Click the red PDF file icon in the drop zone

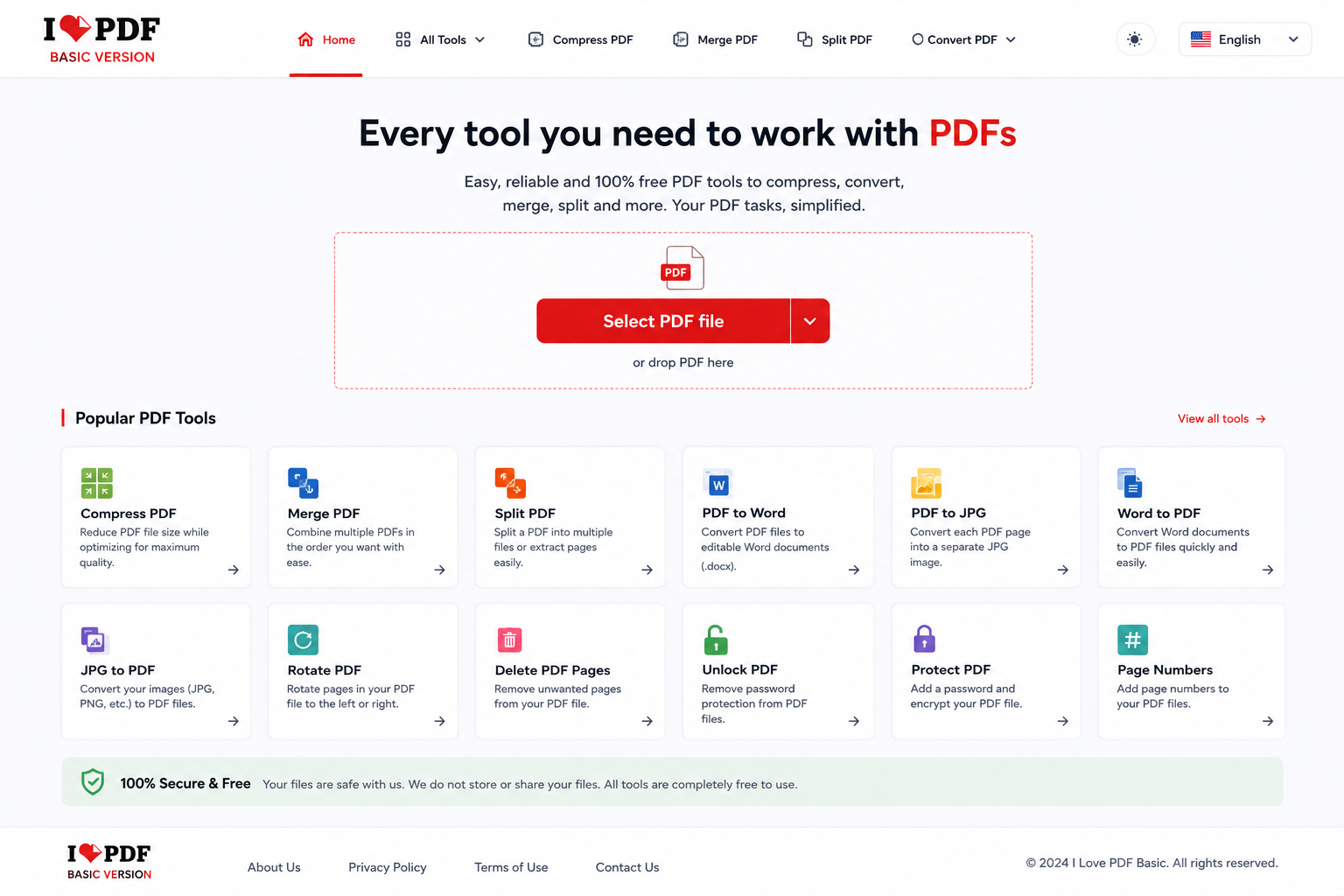682,268
